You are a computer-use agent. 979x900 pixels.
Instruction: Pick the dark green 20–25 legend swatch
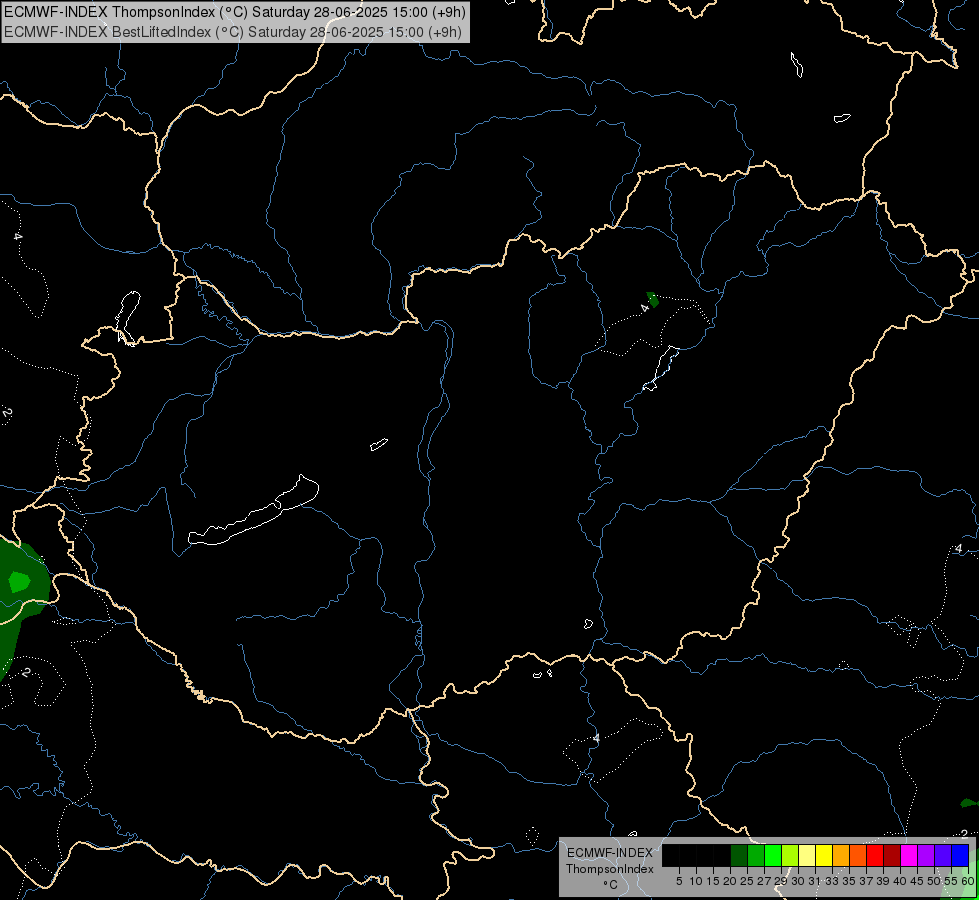pyautogui.click(x=739, y=856)
